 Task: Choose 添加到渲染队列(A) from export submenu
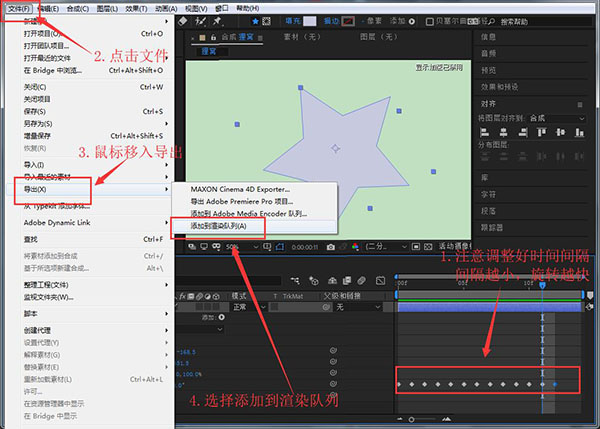click(x=254, y=226)
